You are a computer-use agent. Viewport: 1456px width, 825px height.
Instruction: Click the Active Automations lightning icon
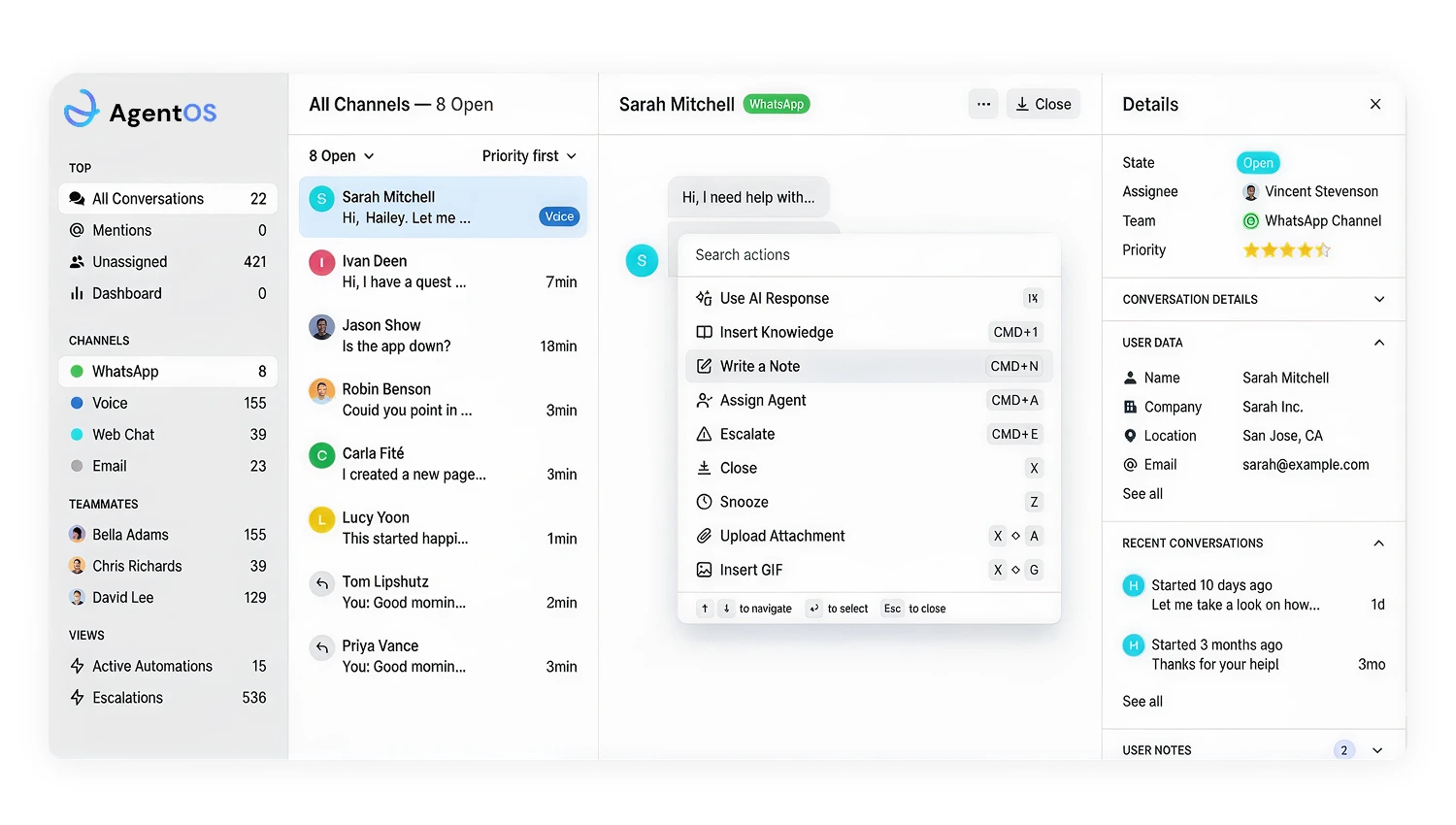(x=77, y=666)
